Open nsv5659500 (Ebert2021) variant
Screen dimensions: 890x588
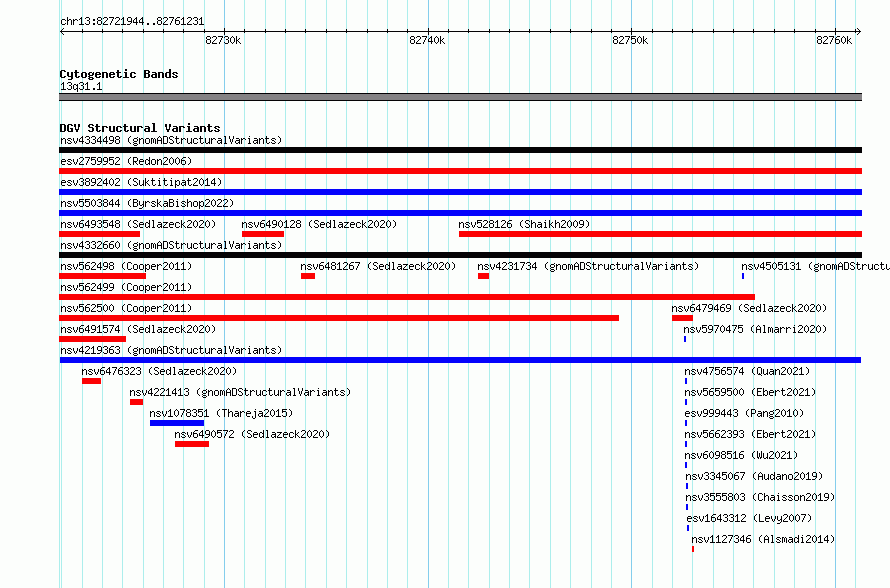click(x=750, y=392)
